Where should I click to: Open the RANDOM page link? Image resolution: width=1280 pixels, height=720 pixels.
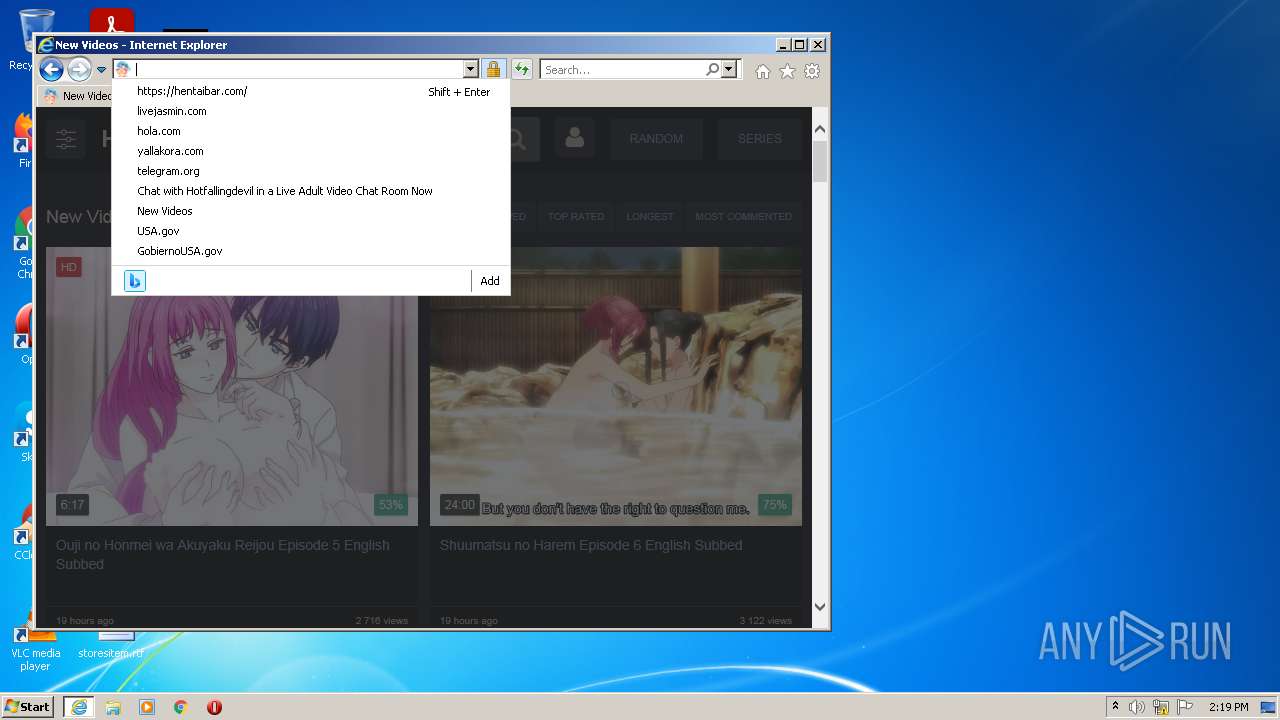coord(656,139)
